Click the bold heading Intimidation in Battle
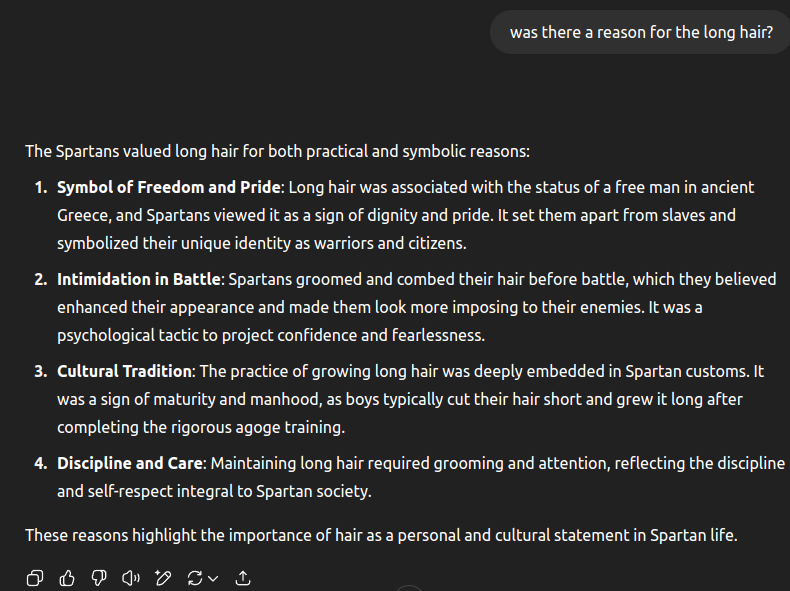This screenshot has height=591, width=790. [x=139, y=280]
